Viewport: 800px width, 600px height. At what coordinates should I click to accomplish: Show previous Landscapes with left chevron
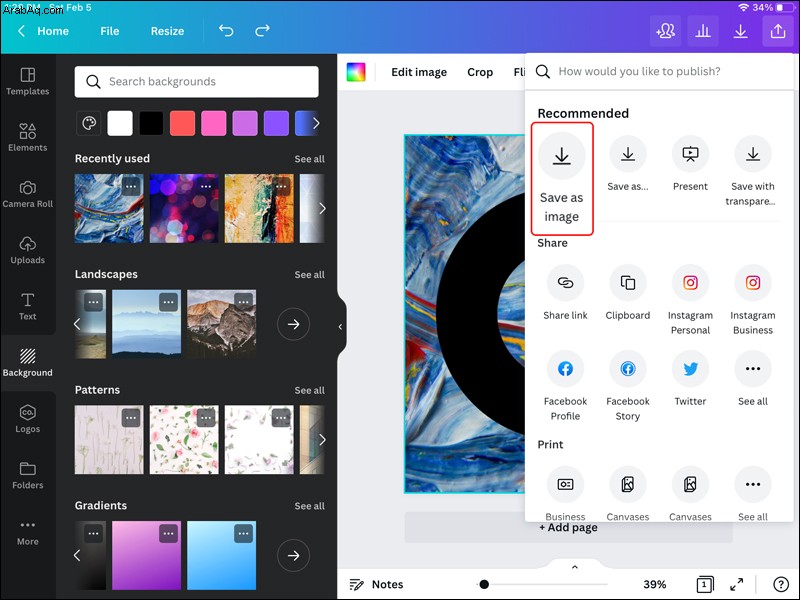coord(77,324)
